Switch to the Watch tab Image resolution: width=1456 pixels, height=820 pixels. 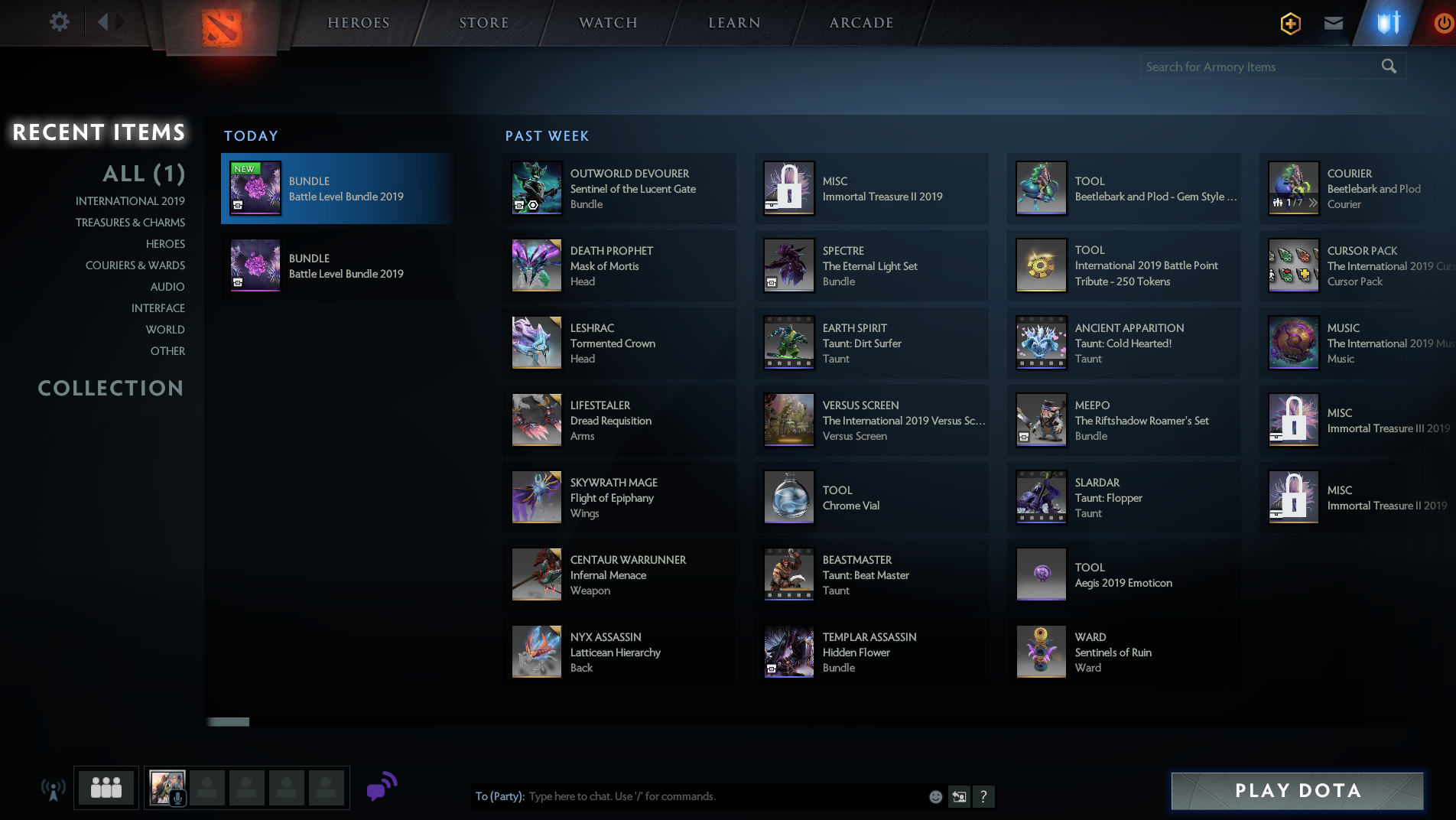608,23
